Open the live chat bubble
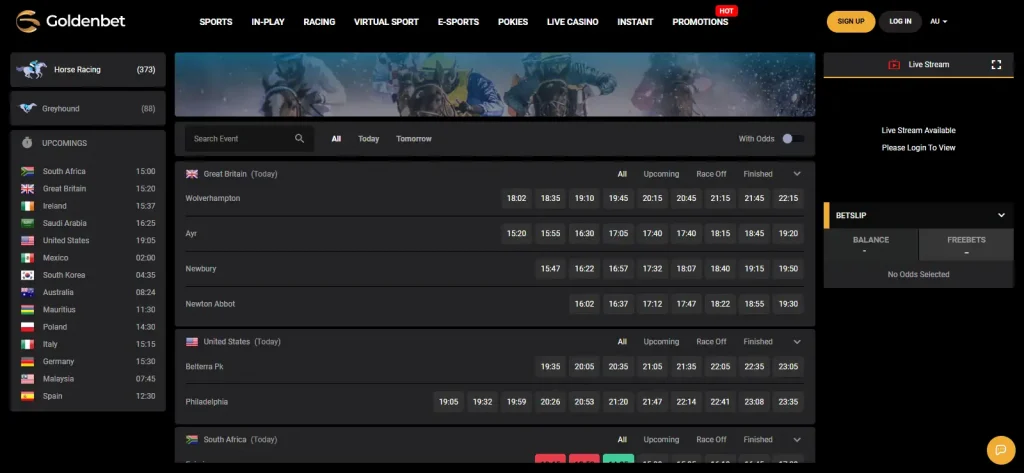This screenshot has width=1024, height=473. pos(1000,449)
